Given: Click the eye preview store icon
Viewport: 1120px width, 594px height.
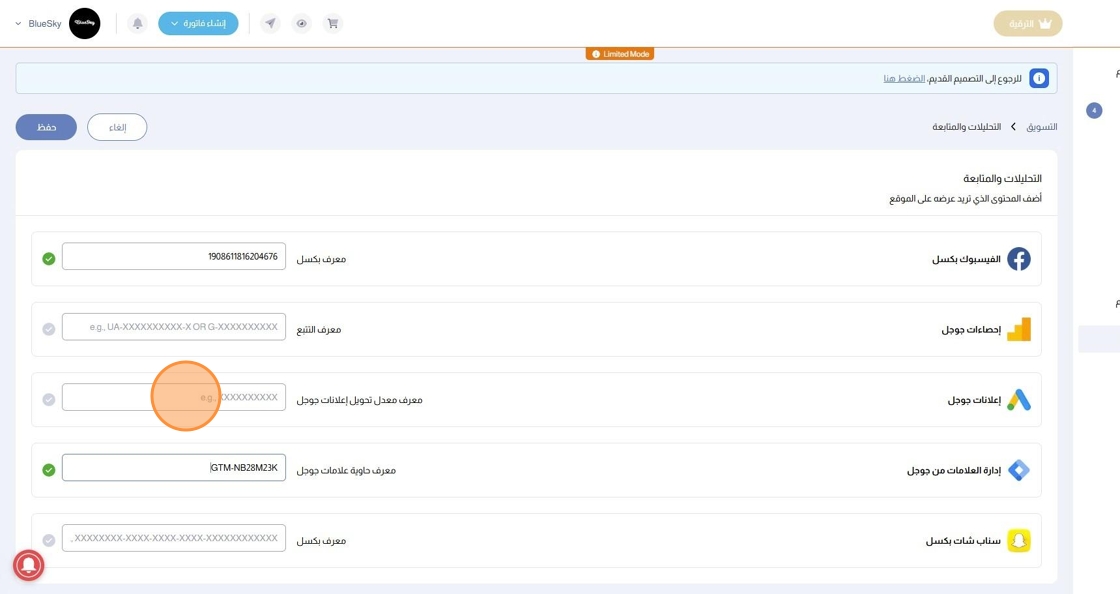Looking at the screenshot, I should tap(301, 24).
